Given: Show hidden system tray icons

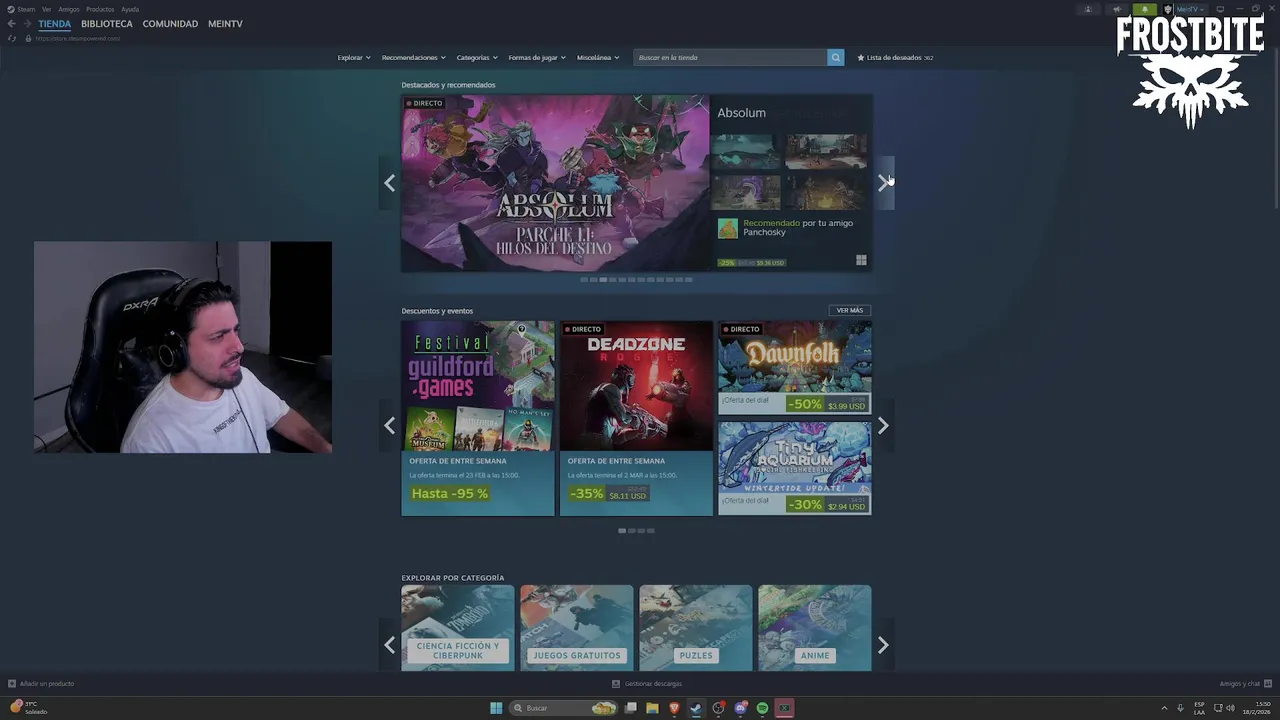Looking at the screenshot, I should click(1164, 708).
